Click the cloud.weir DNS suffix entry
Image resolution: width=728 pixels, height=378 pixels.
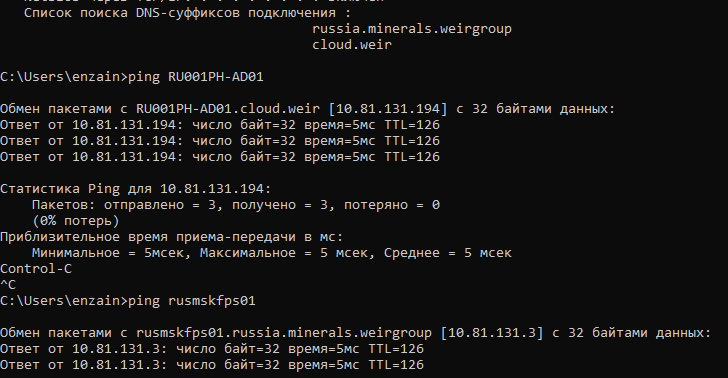pyautogui.click(x=352, y=45)
